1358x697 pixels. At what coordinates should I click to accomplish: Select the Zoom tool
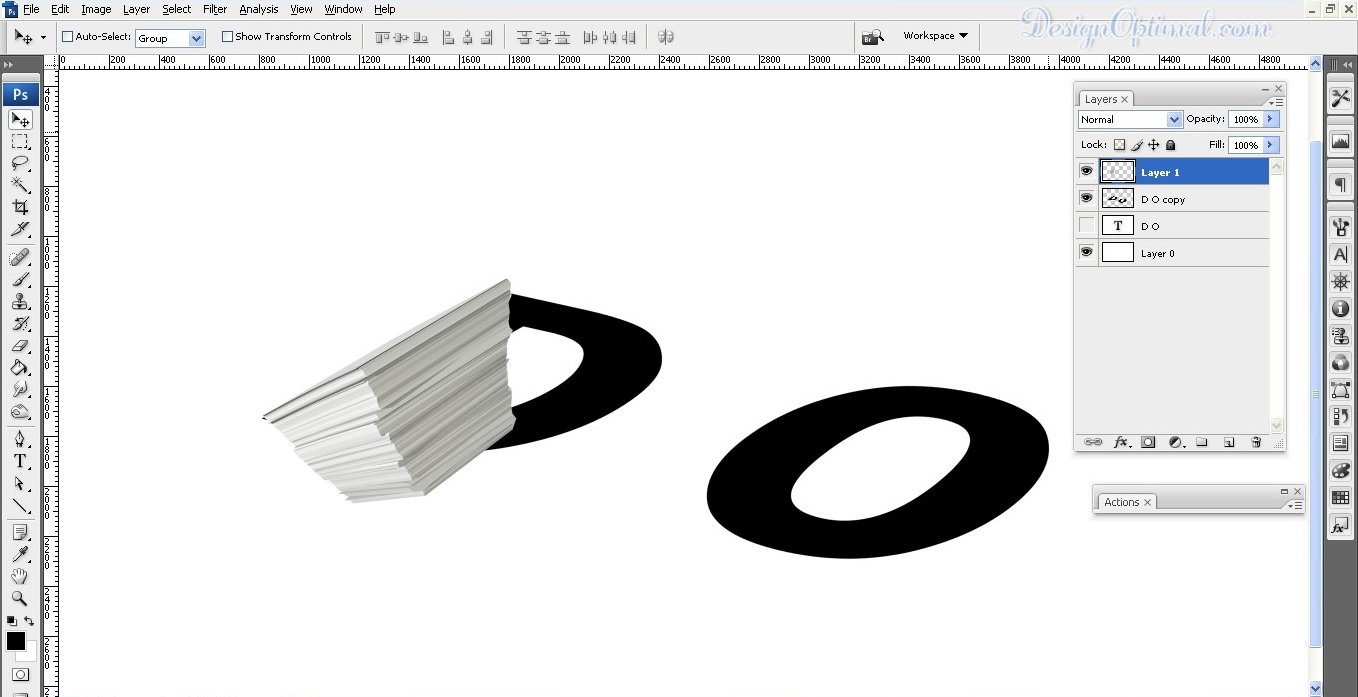[20, 599]
